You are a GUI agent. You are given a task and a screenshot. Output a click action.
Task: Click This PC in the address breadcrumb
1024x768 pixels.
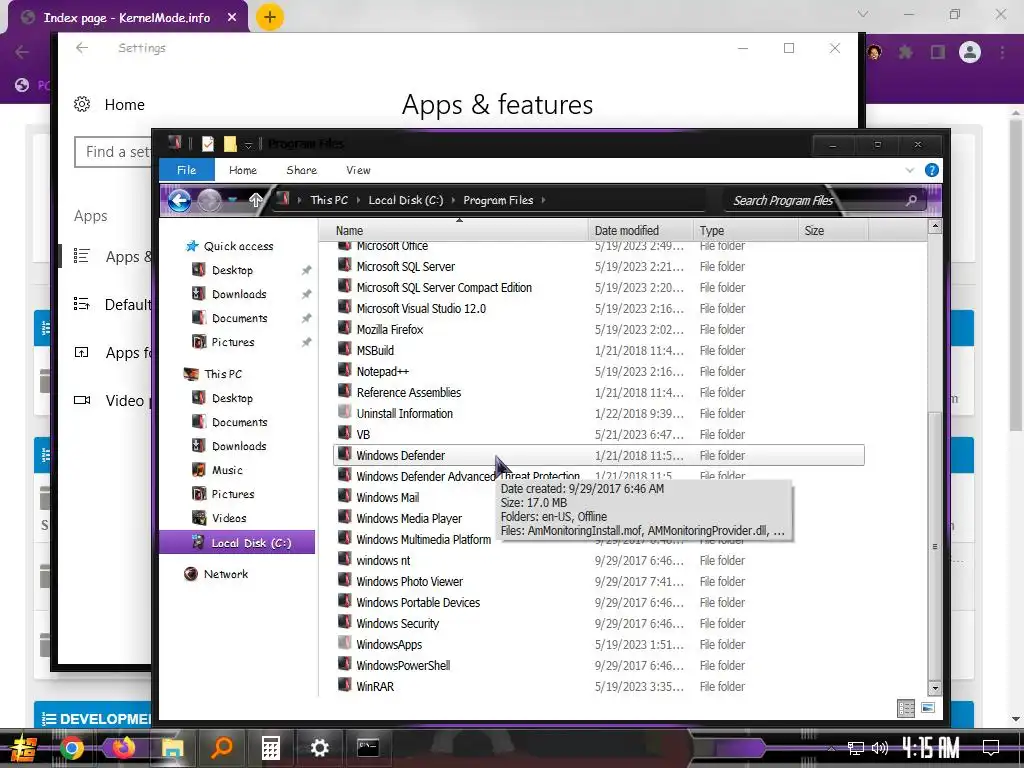point(329,200)
